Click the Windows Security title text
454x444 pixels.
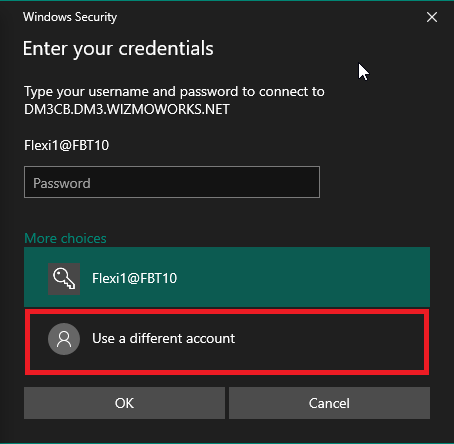click(x=70, y=17)
